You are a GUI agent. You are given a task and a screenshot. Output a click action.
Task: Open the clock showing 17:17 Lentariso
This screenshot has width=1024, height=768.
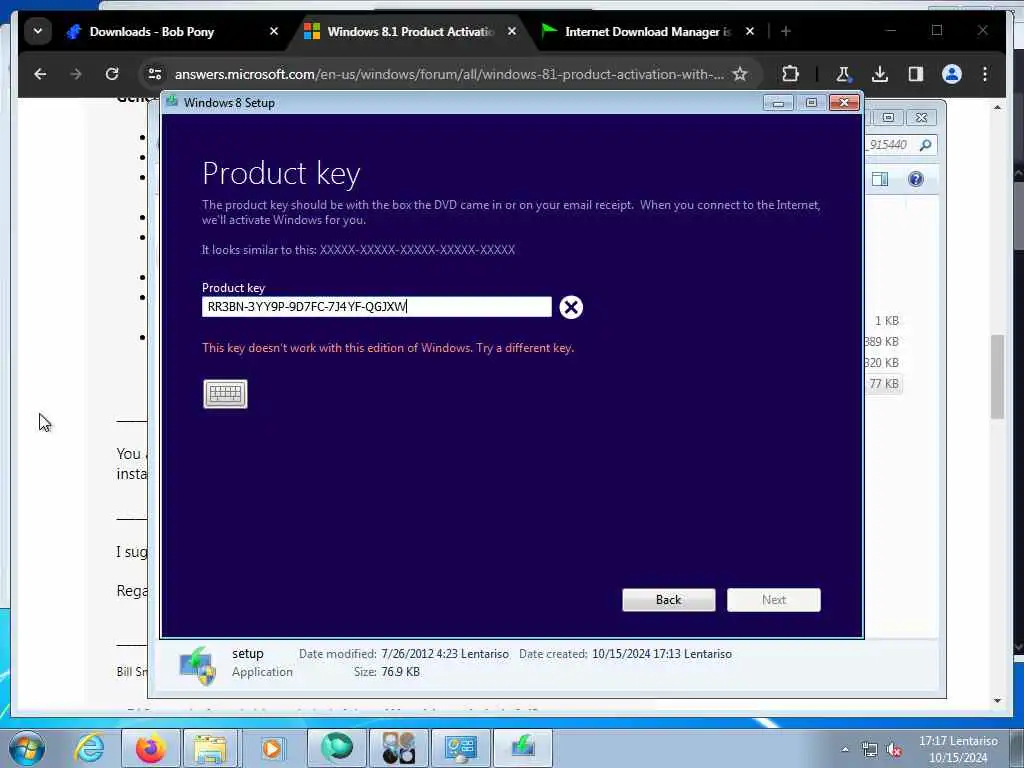[x=958, y=749]
